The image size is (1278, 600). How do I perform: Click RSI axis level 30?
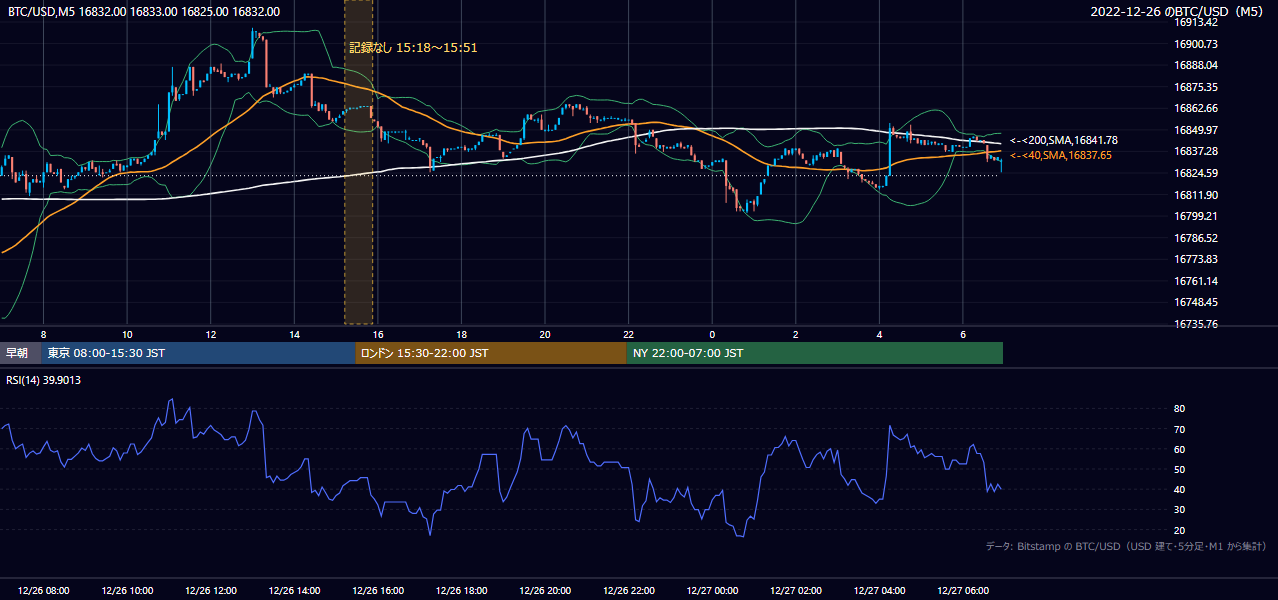coord(1179,510)
